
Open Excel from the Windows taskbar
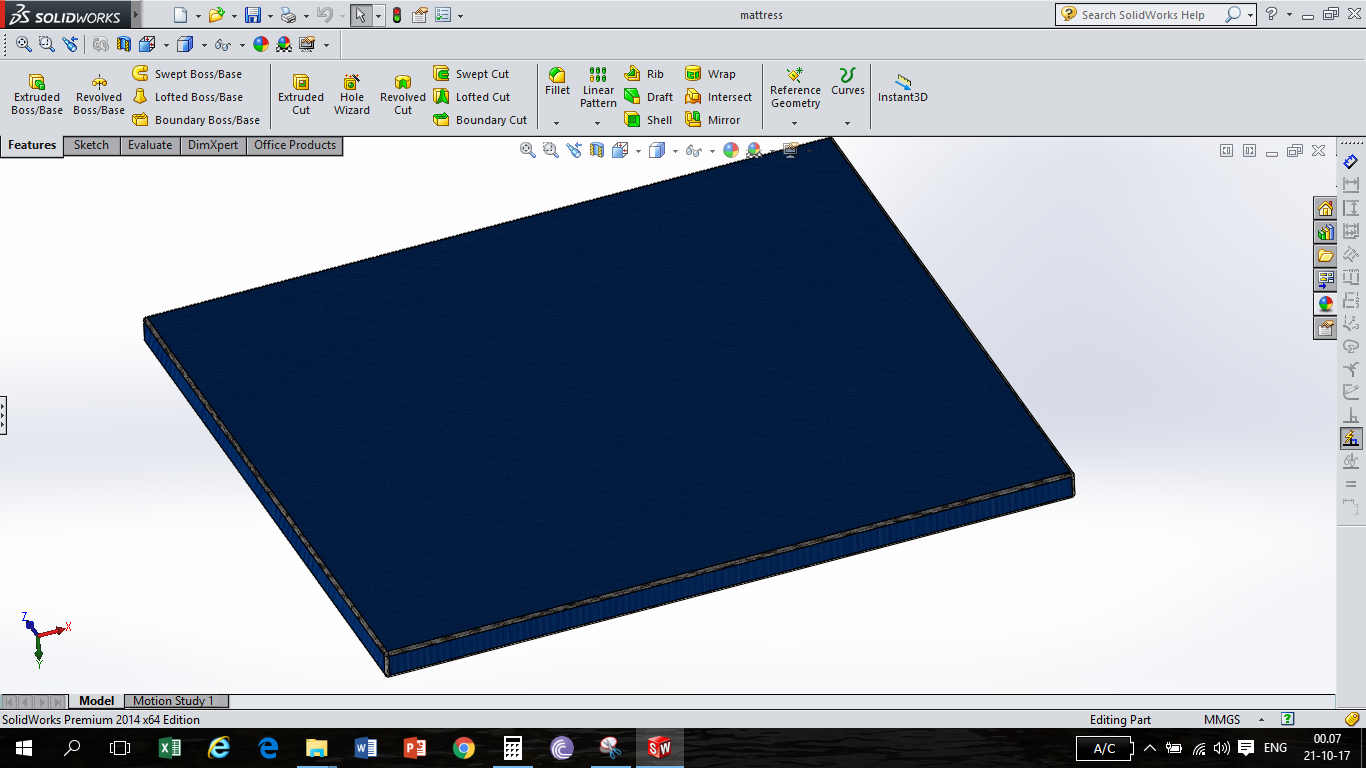[170, 748]
